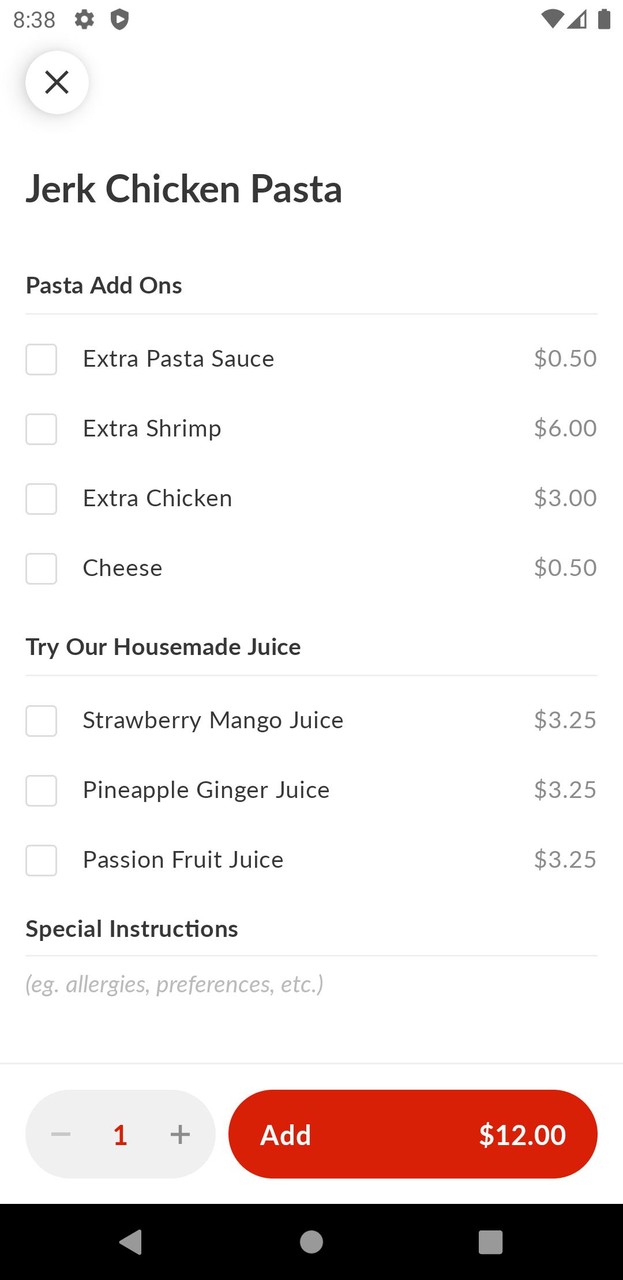Select the Extra Chicken checkbox
The width and height of the screenshot is (623, 1280).
coord(41,498)
